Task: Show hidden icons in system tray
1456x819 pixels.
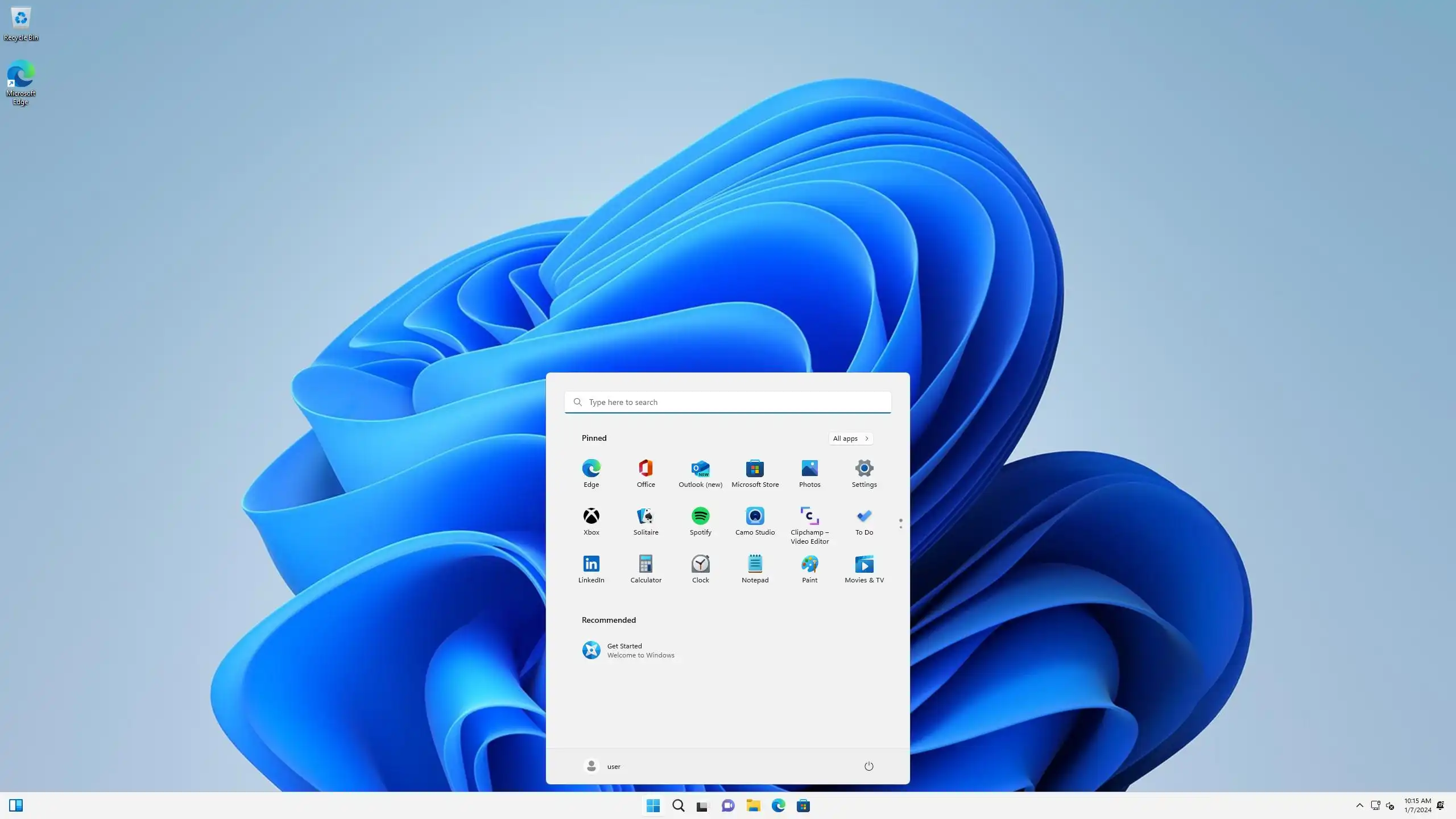Action: tap(1359, 805)
